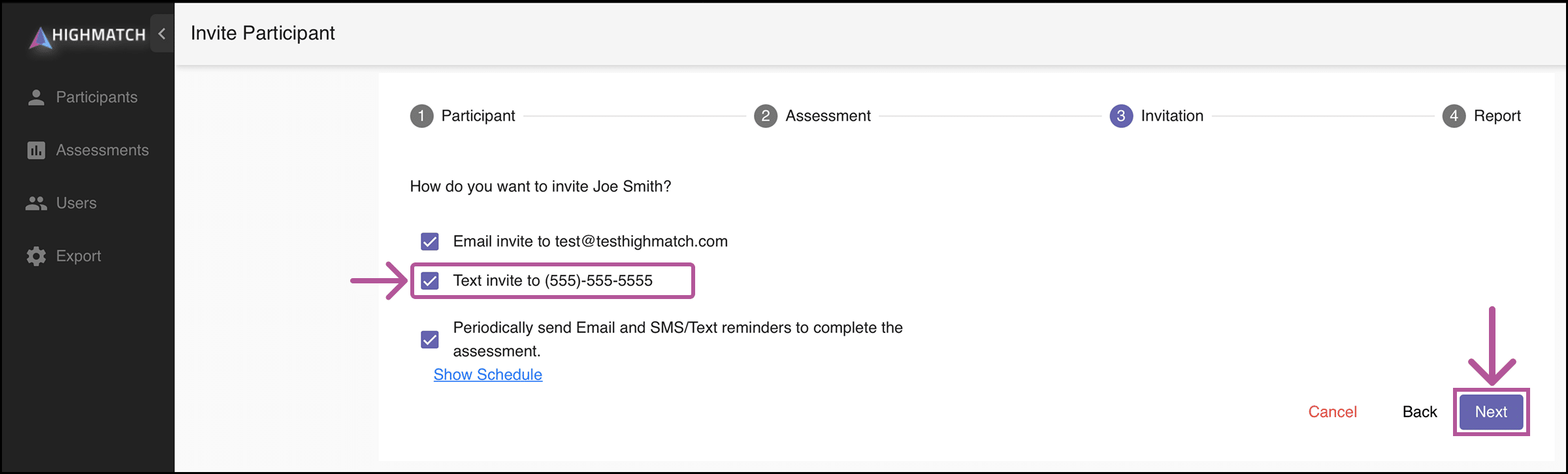Click the Participants person icon

[x=36, y=97]
